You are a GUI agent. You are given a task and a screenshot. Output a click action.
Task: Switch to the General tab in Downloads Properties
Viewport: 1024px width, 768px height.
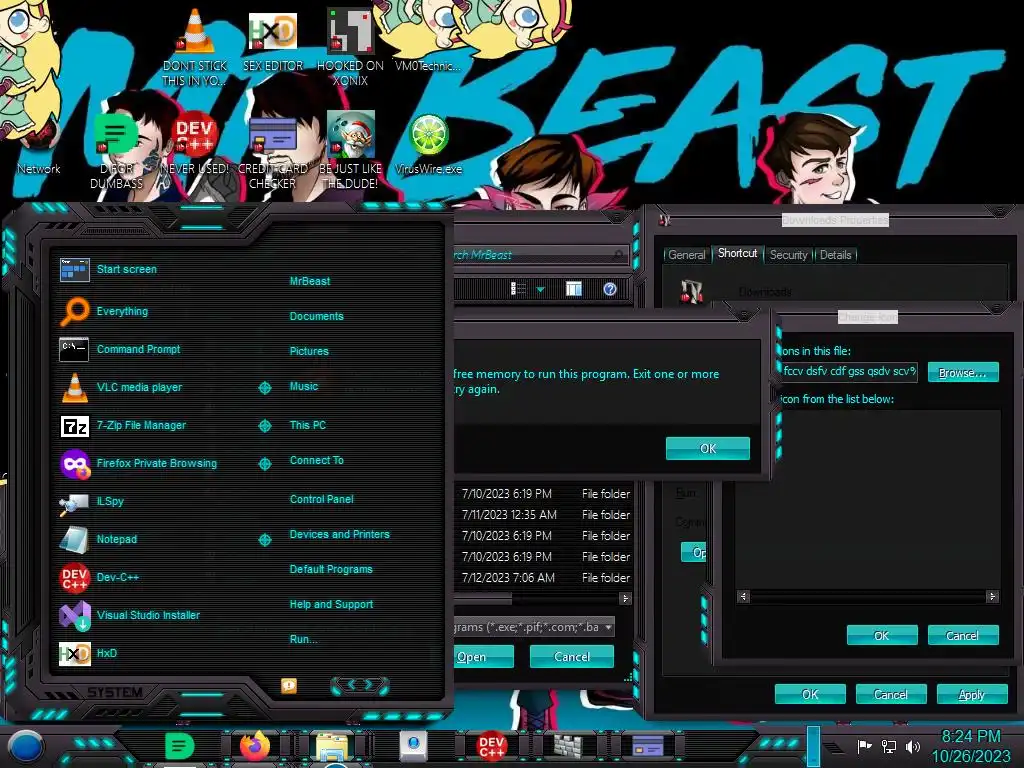(x=686, y=255)
